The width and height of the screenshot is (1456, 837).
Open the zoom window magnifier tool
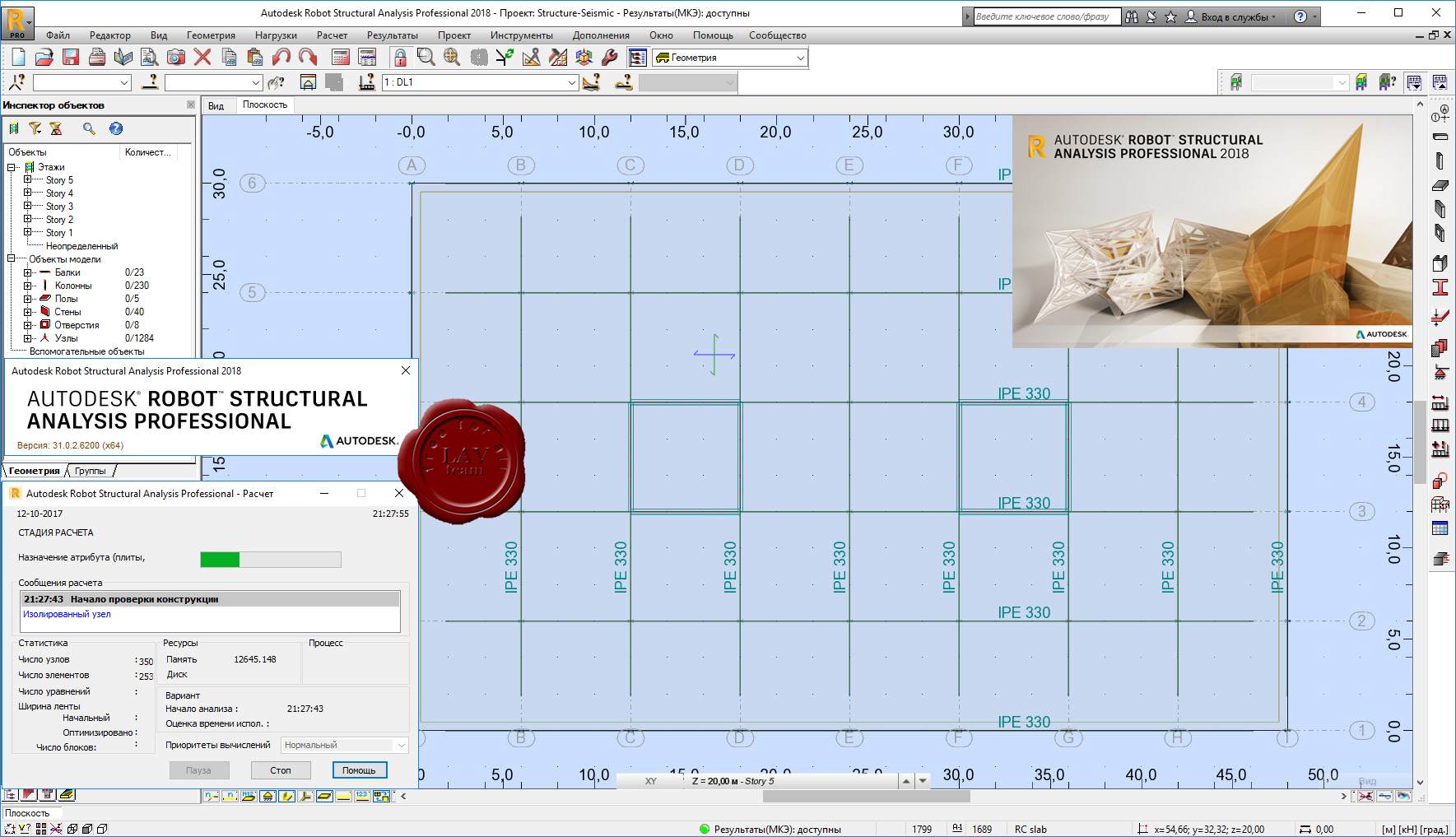426,57
